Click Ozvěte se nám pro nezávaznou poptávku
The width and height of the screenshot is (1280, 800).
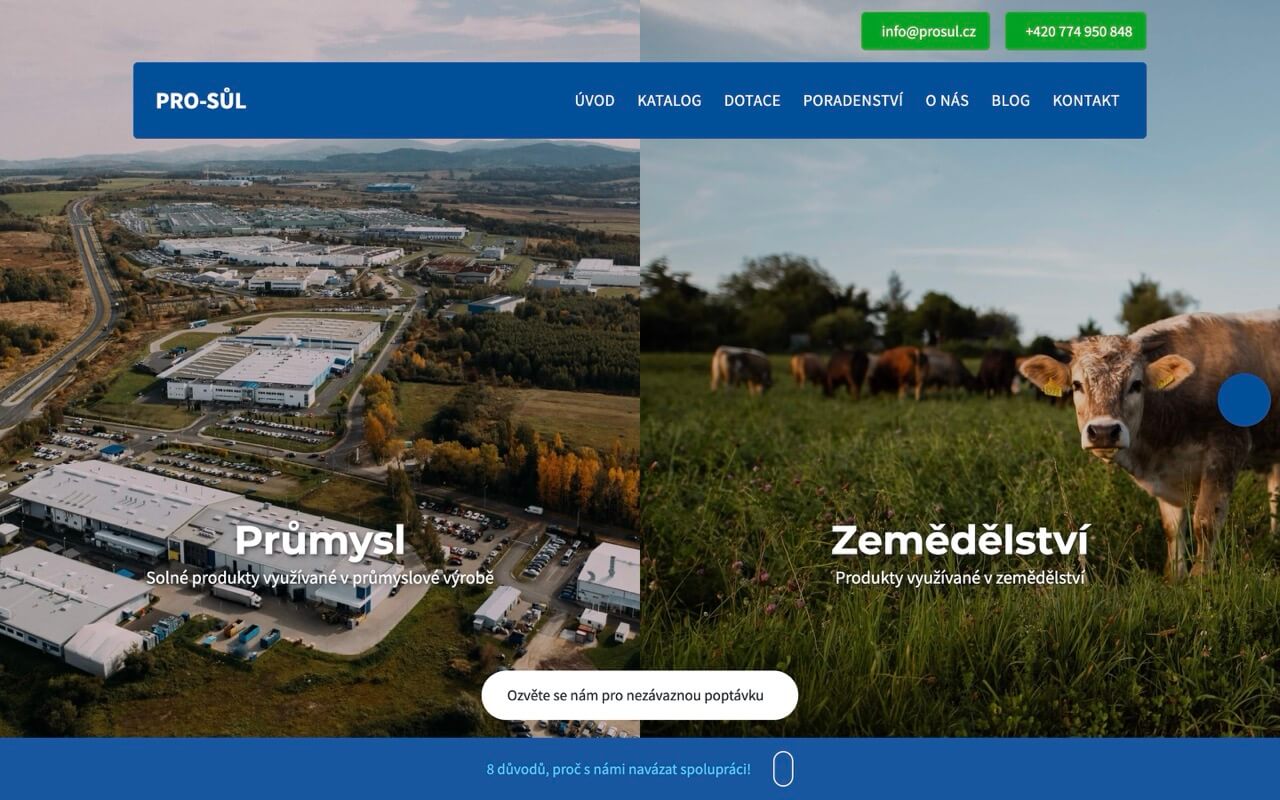[640, 695]
